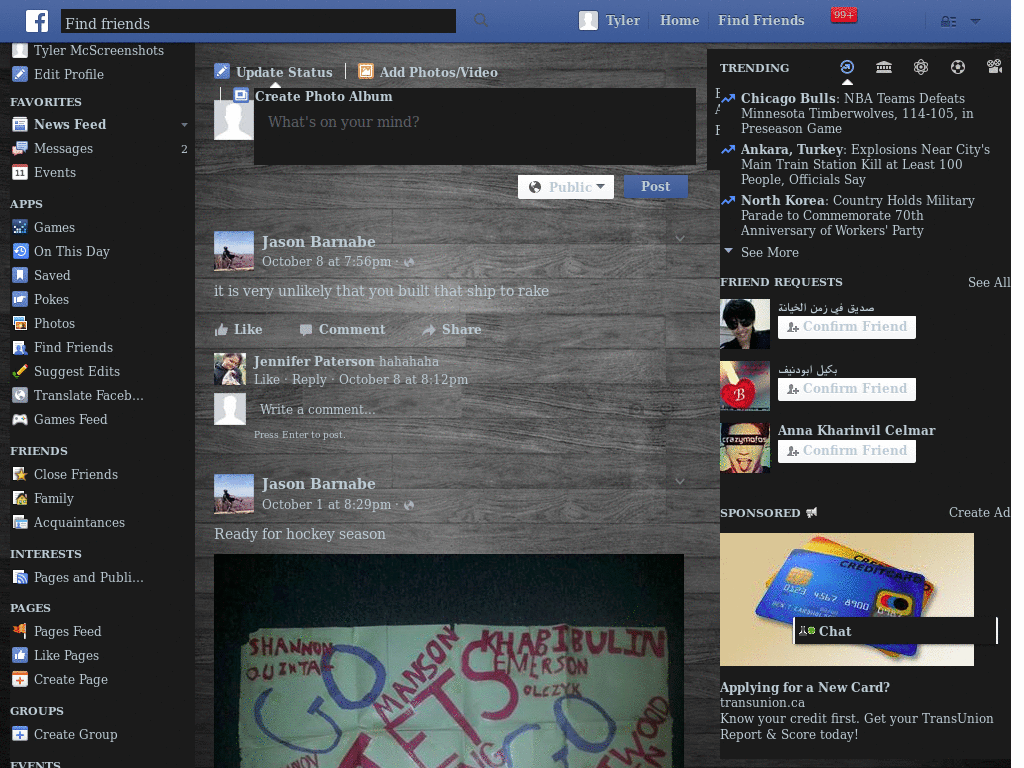Click the Acquaintances friend list
The image size is (1024, 768).
(79, 522)
